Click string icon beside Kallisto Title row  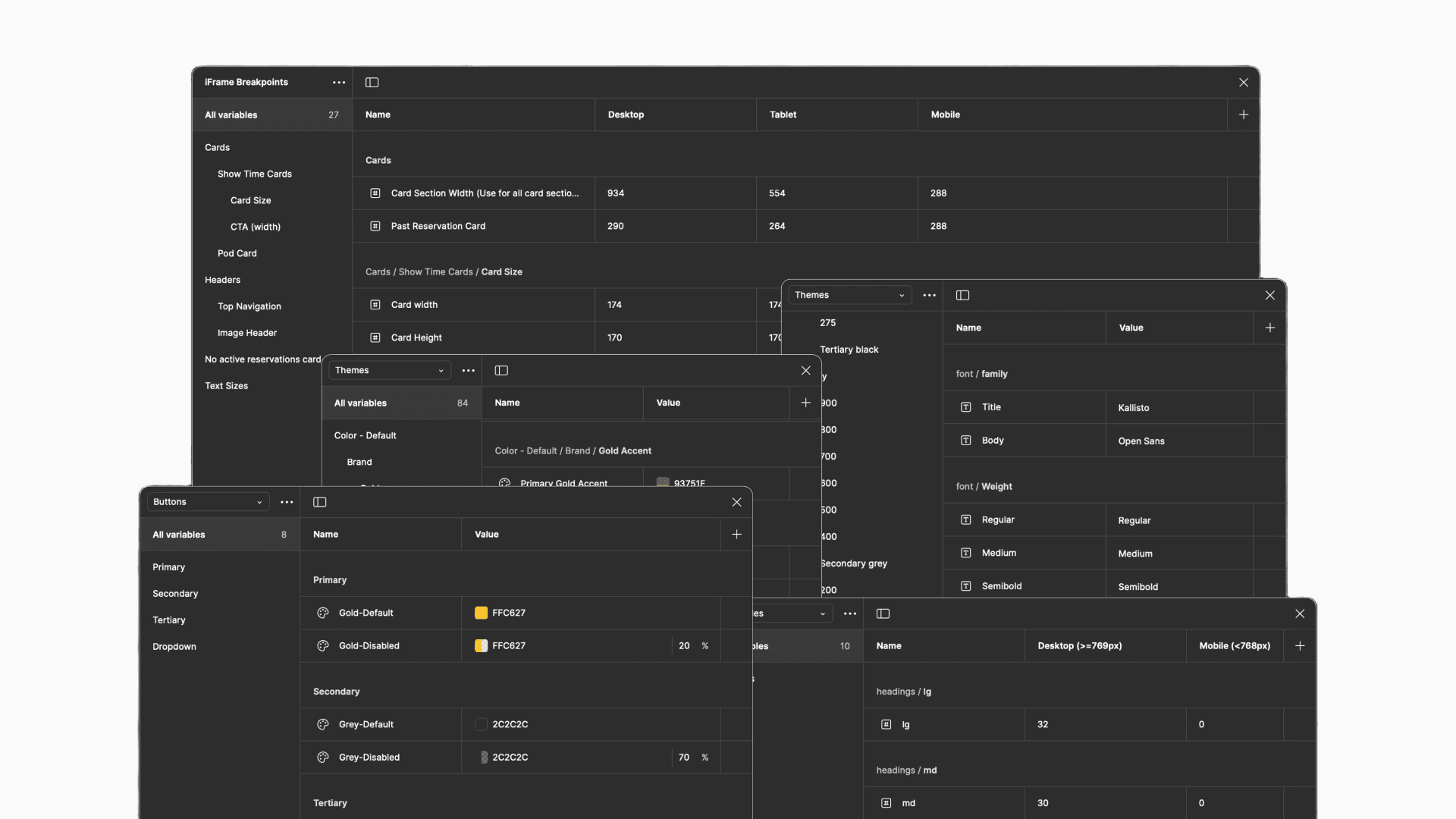pyautogui.click(x=966, y=407)
